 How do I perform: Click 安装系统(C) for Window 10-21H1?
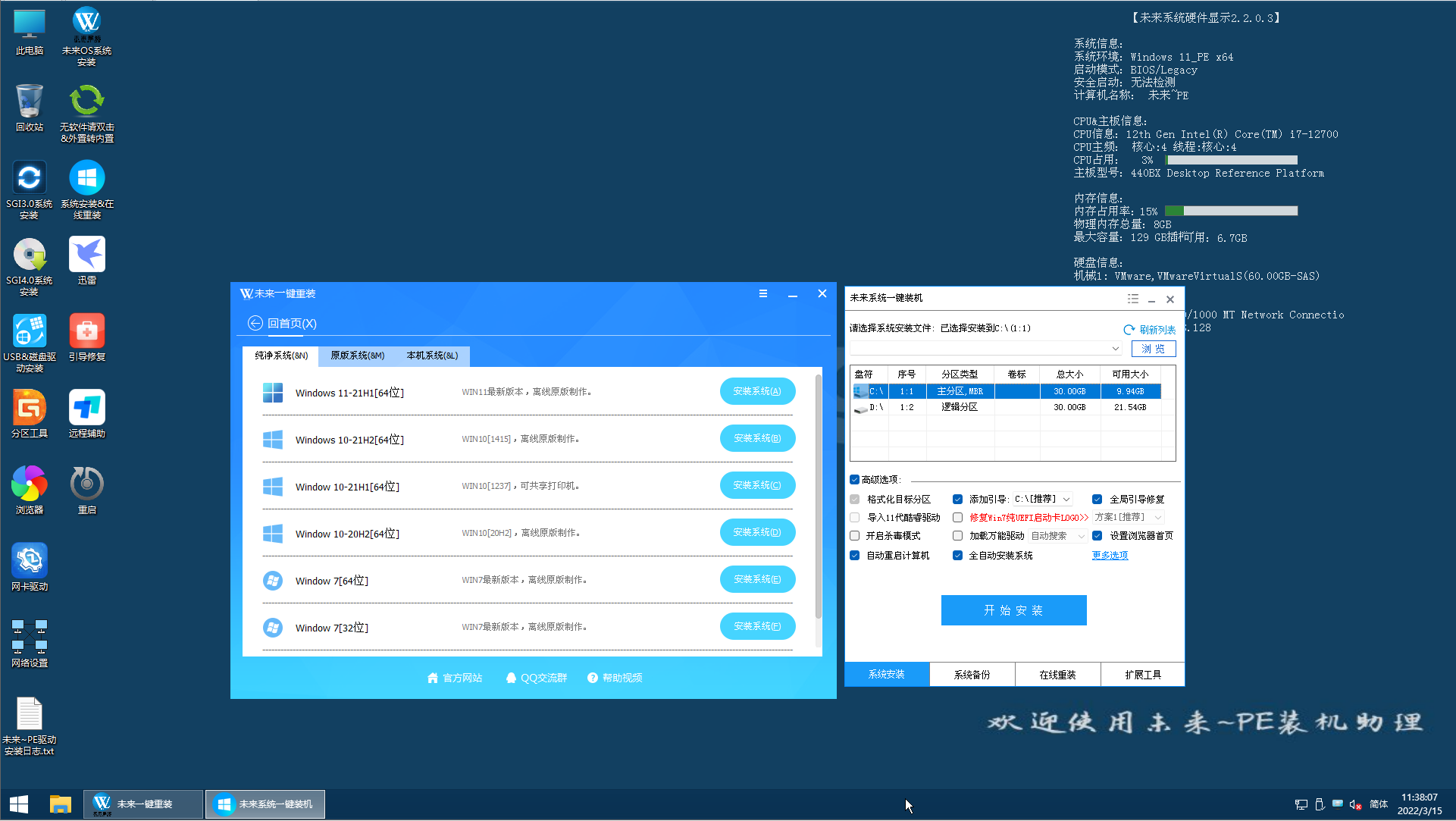tap(757, 486)
